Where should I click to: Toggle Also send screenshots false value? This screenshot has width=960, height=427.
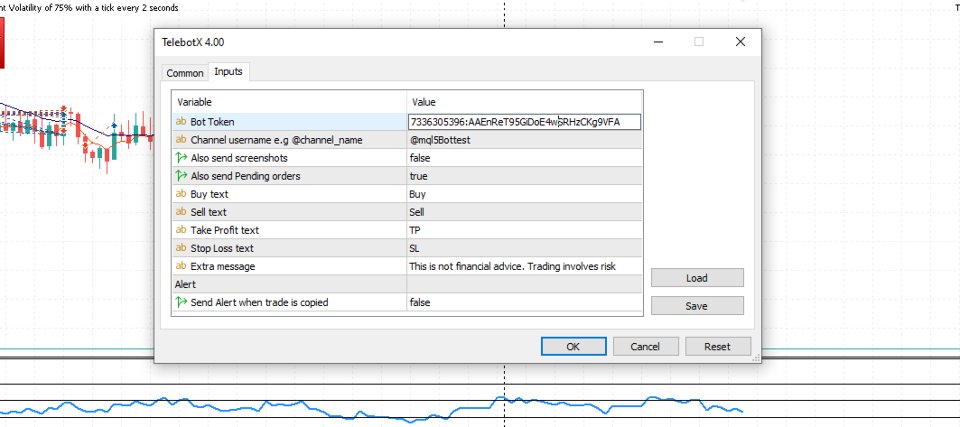coord(525,158)
